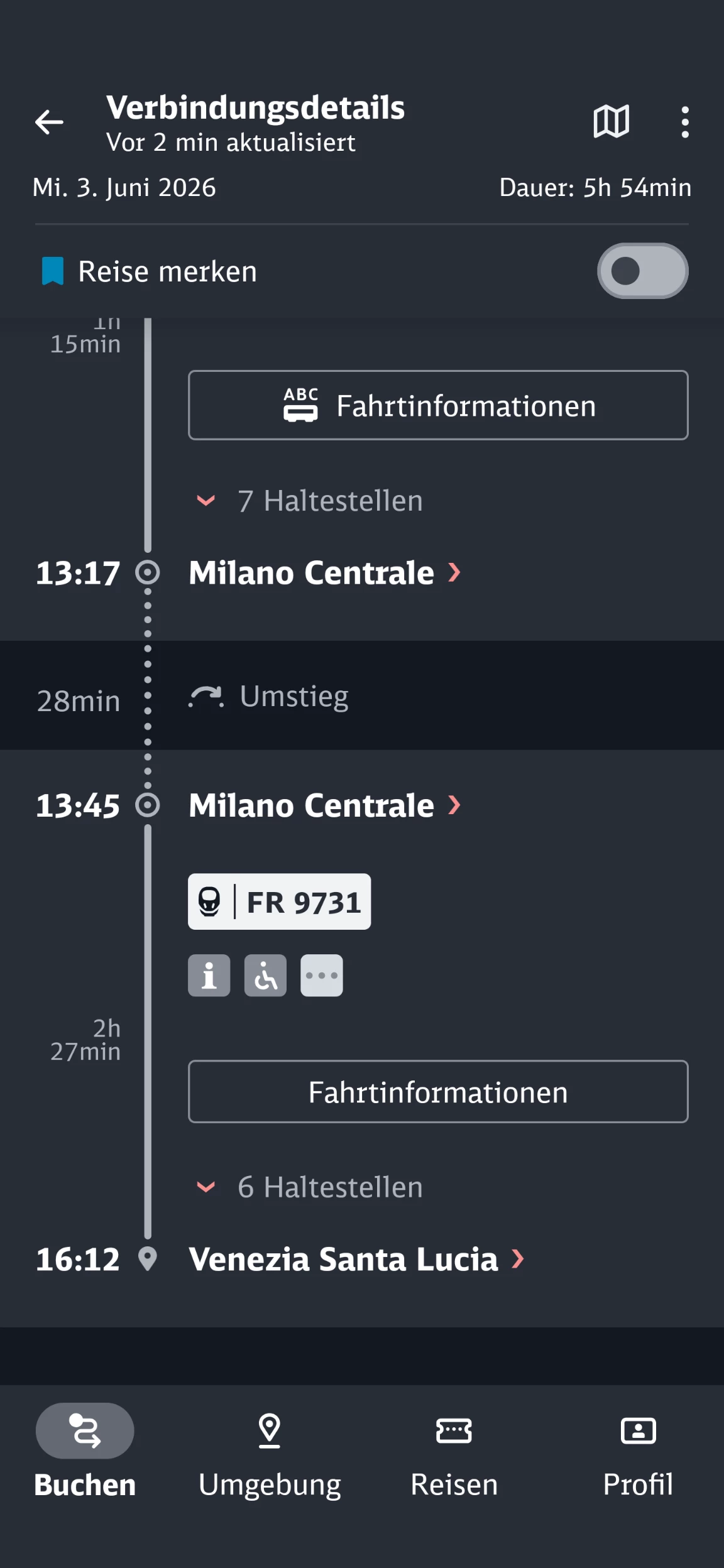Tap the info icon under FR 9731
The width and height of the screenshot is (724, 1568).
209,976
